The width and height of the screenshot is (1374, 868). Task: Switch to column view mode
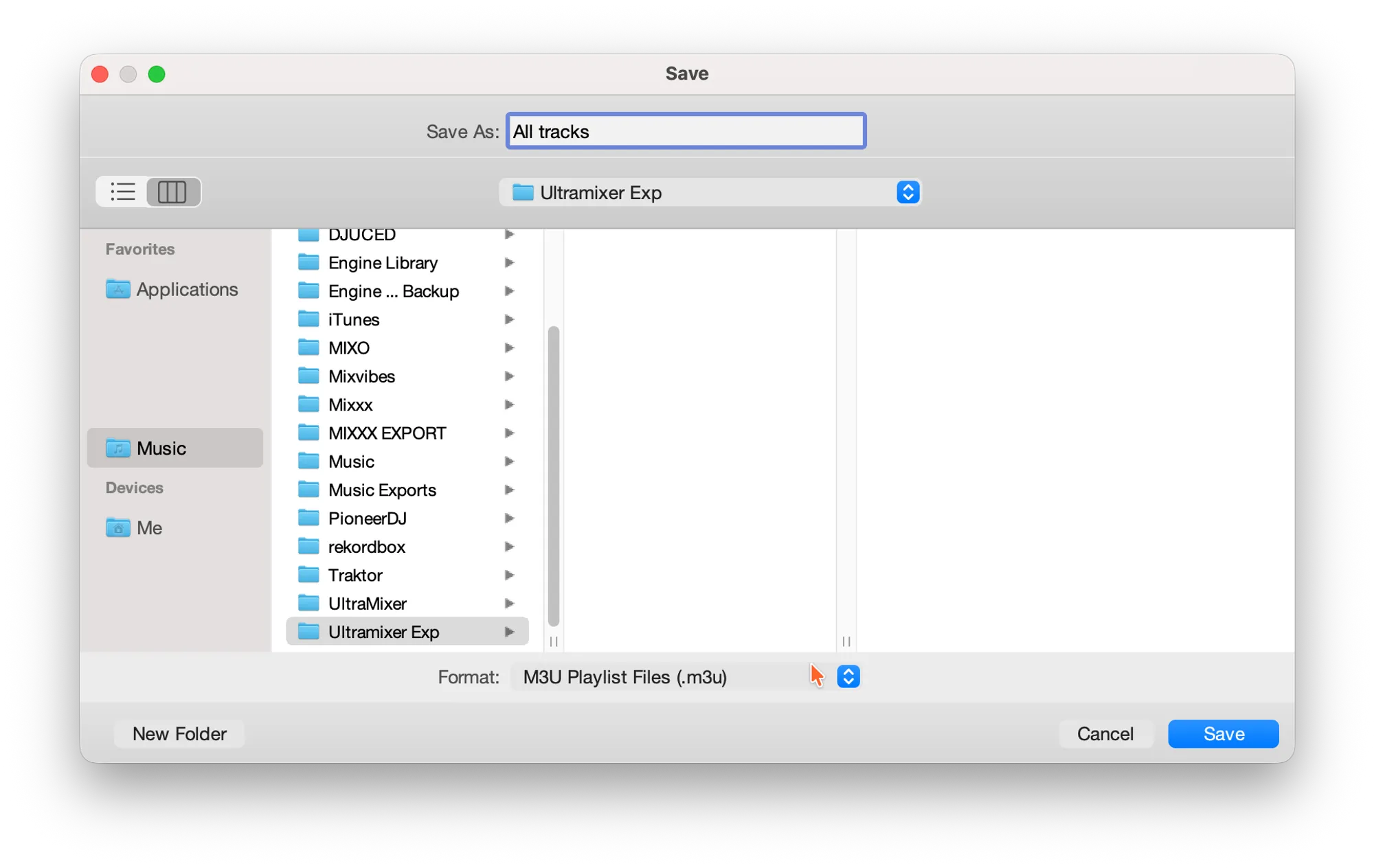tap(172, 192)
